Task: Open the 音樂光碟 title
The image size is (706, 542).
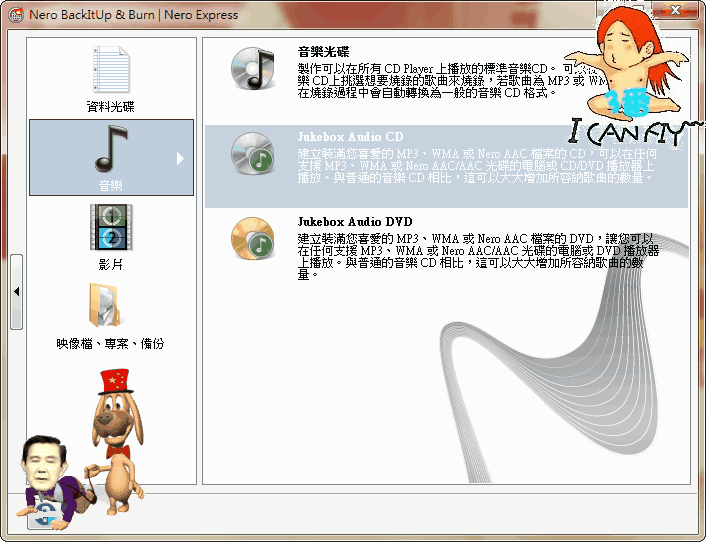Action: click(x=323, y=52)
